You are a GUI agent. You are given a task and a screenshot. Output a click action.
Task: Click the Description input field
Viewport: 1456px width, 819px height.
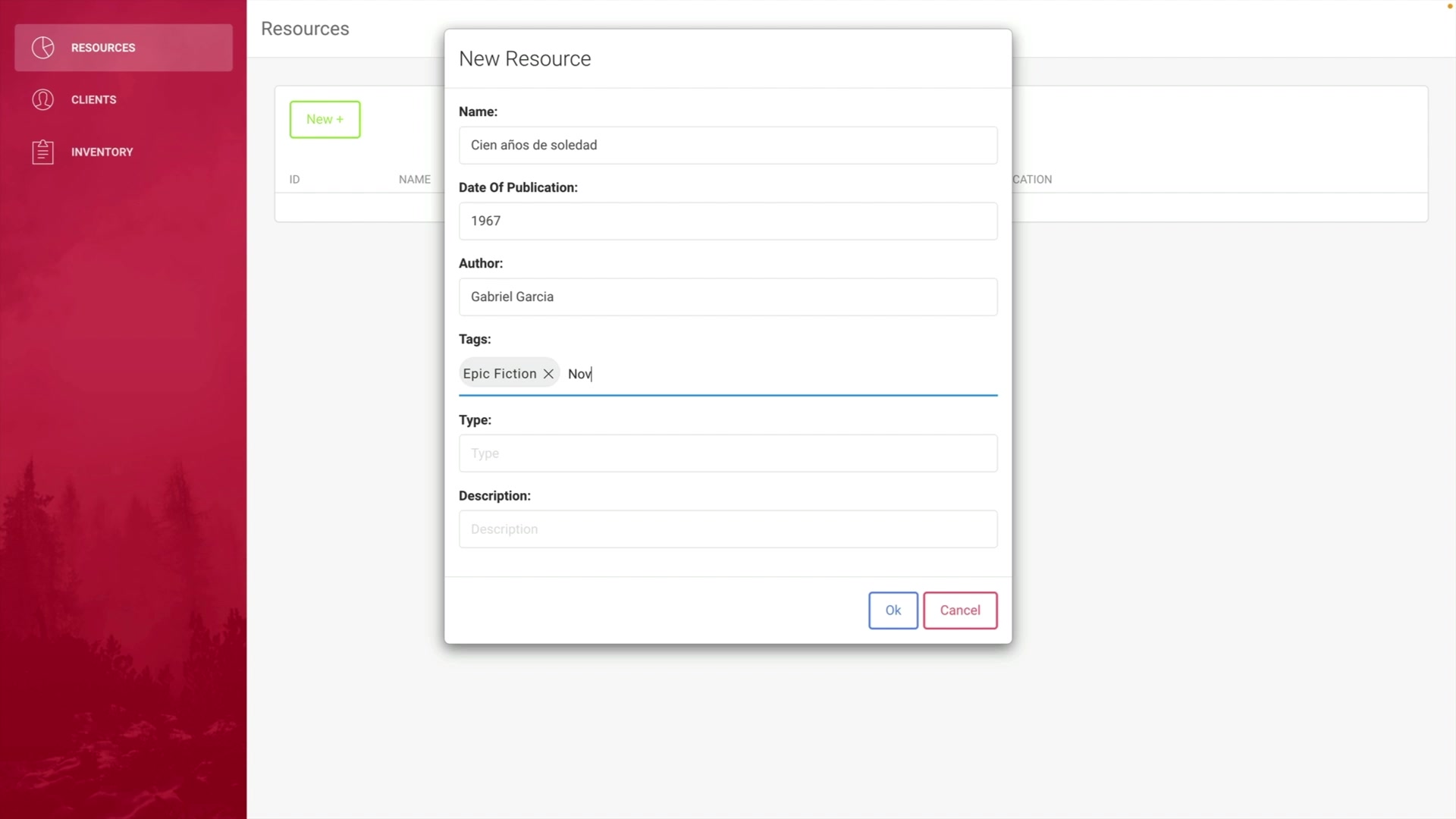point(727,529)
